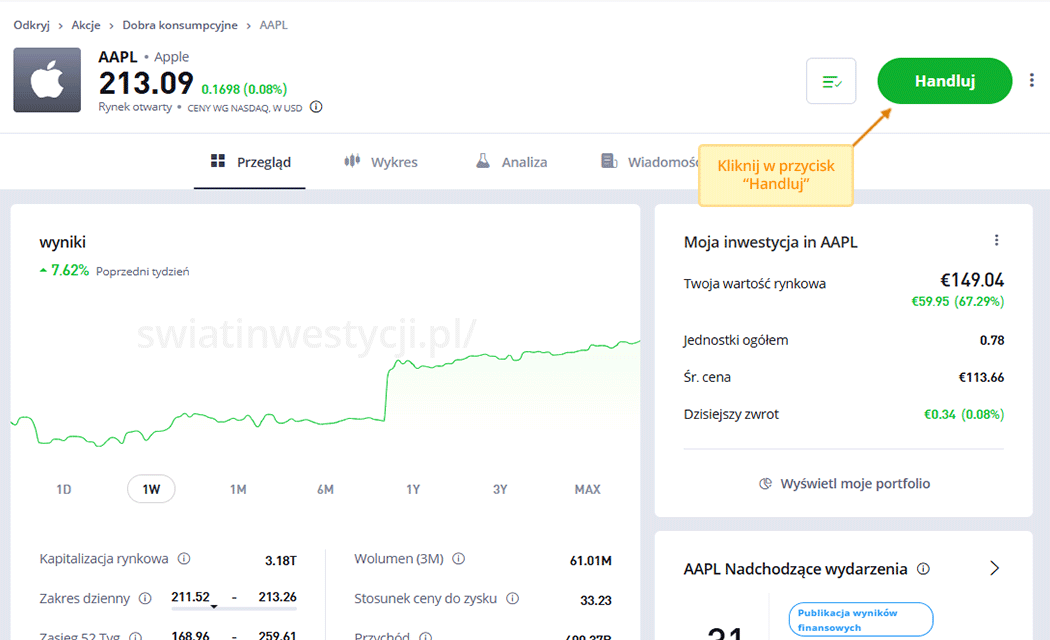
Task: Select the 1M chart range
Action: click(x=238, y=489)
